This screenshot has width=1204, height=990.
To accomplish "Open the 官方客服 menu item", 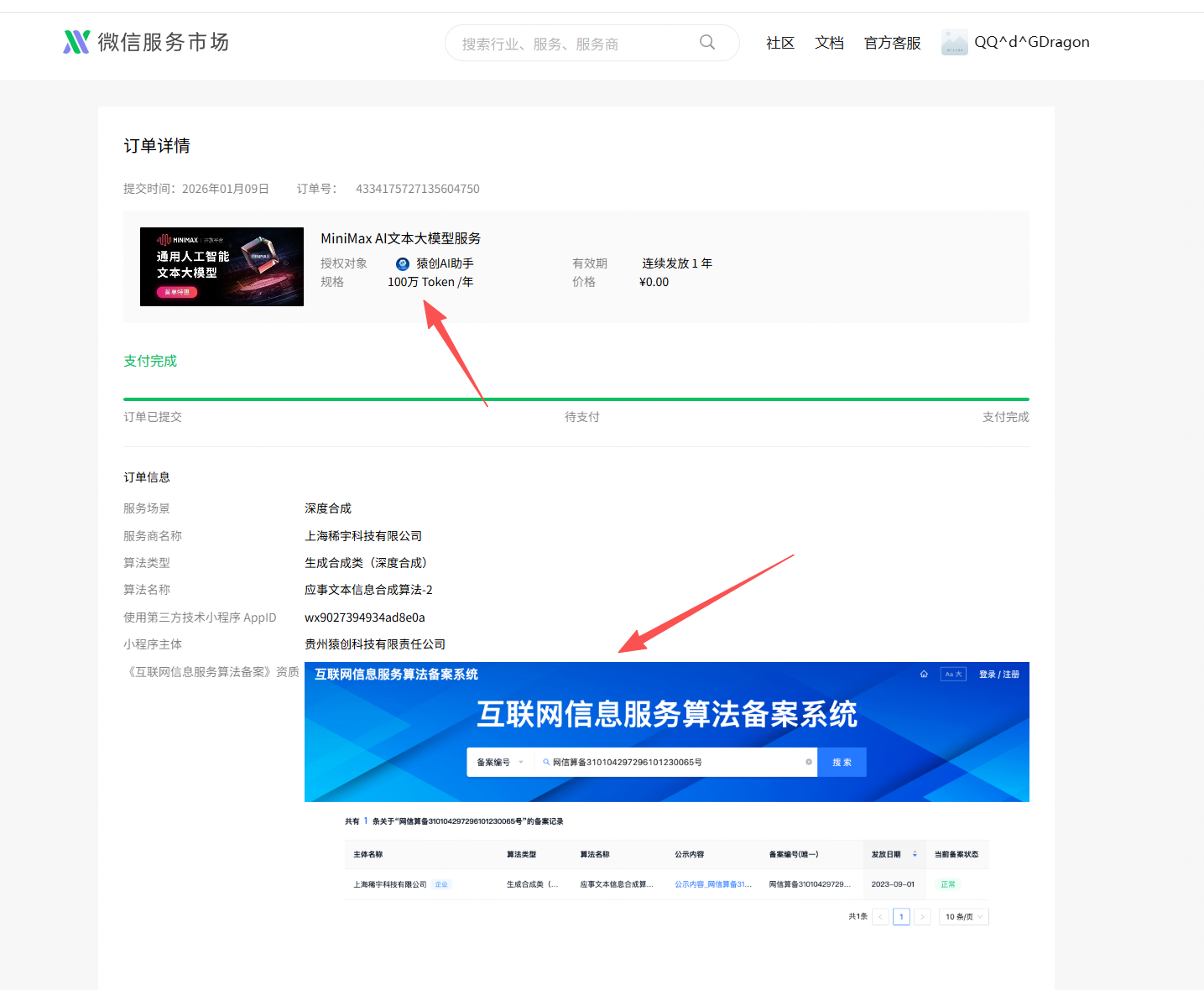I will tap(893, 43).
